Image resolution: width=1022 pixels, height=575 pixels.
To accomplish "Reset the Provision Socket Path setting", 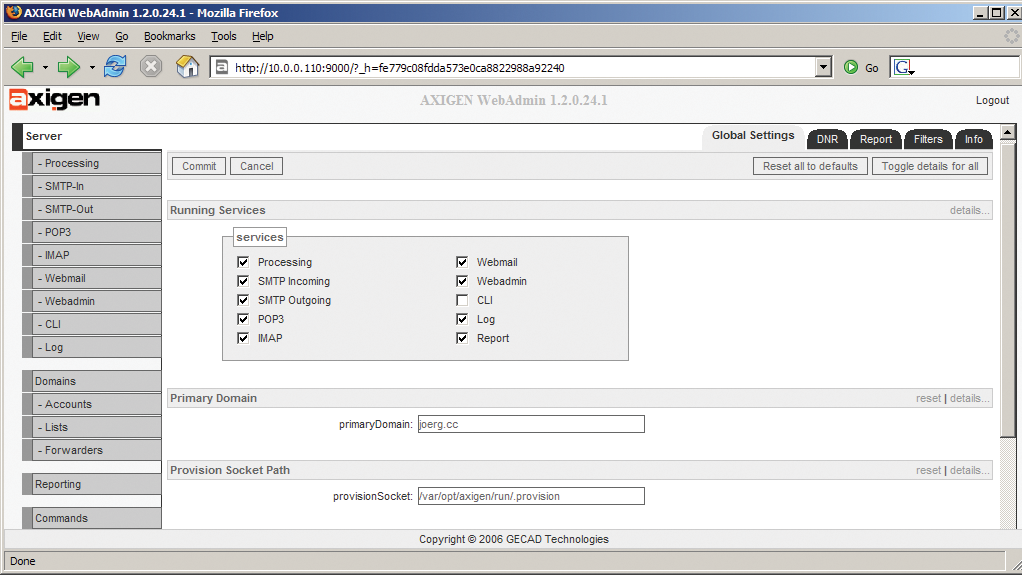I will pos(928,470).
